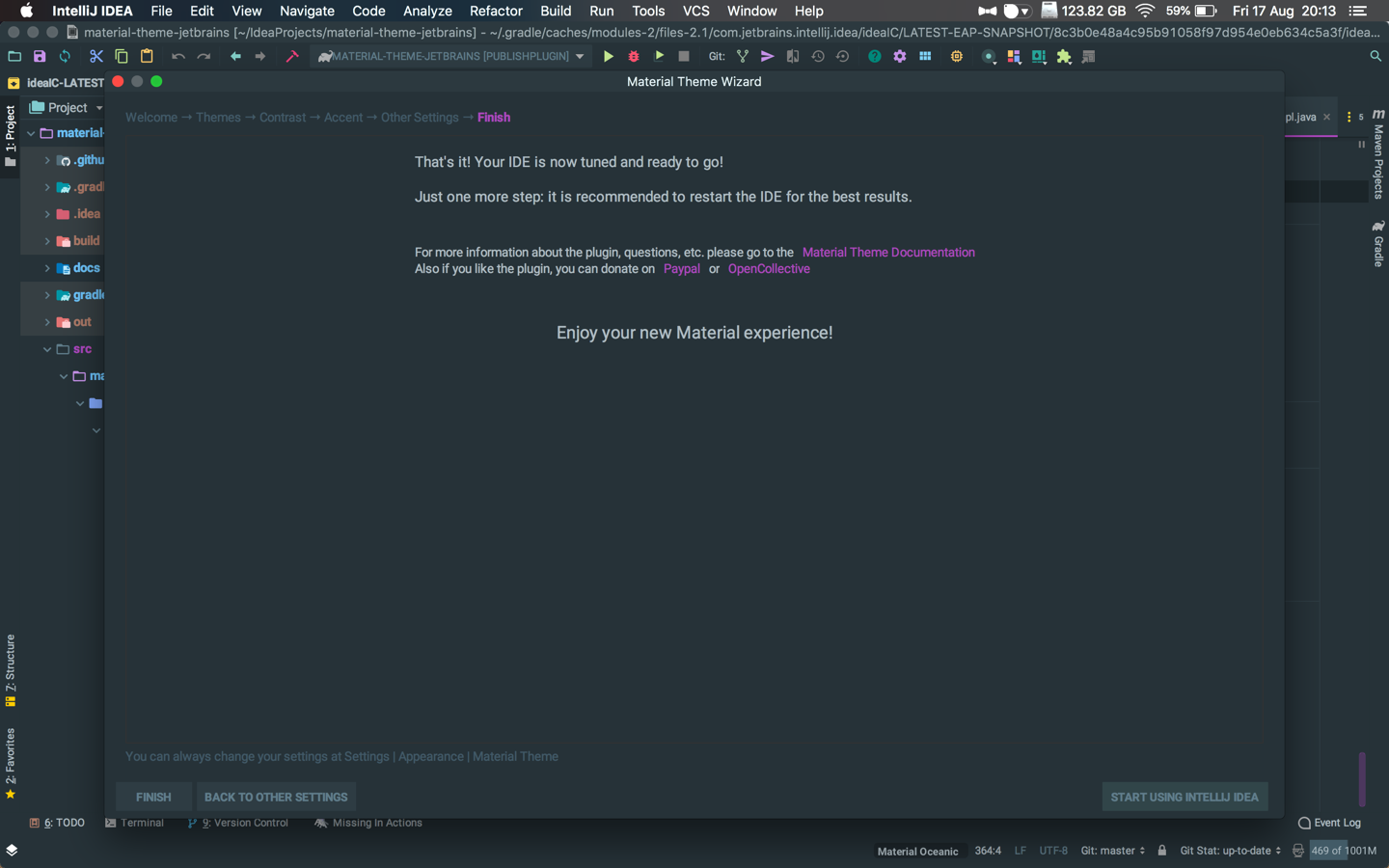Open the 7: Structure side panel

coord(11,670)
